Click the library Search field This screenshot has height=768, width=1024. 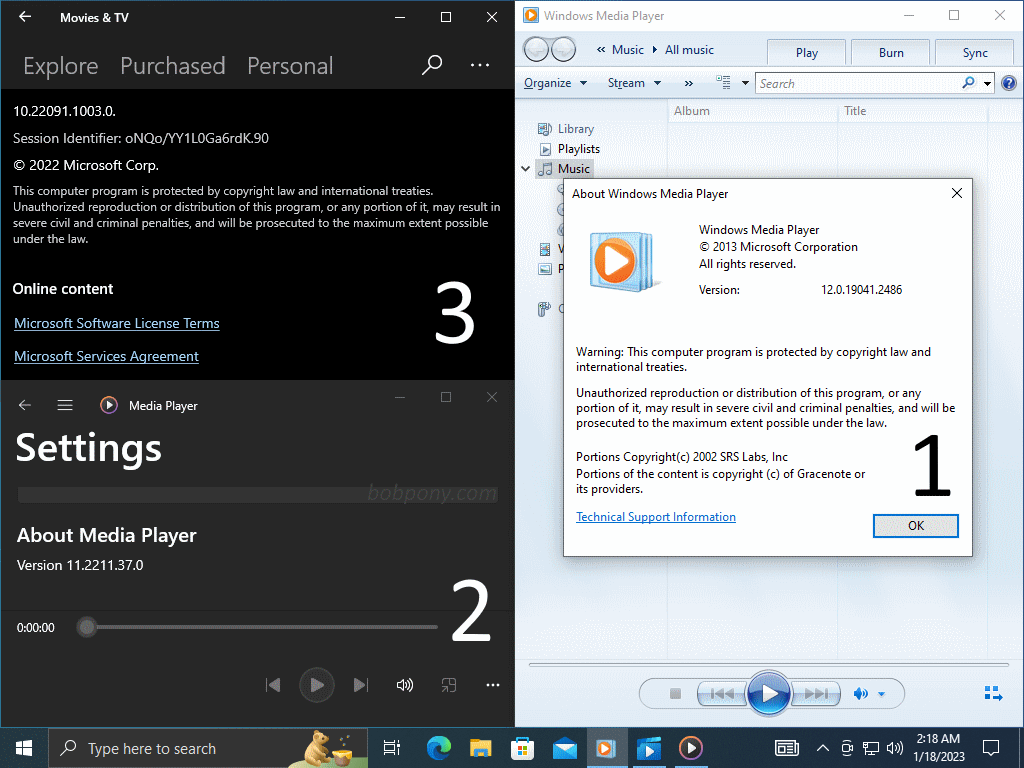click(857, 83)
